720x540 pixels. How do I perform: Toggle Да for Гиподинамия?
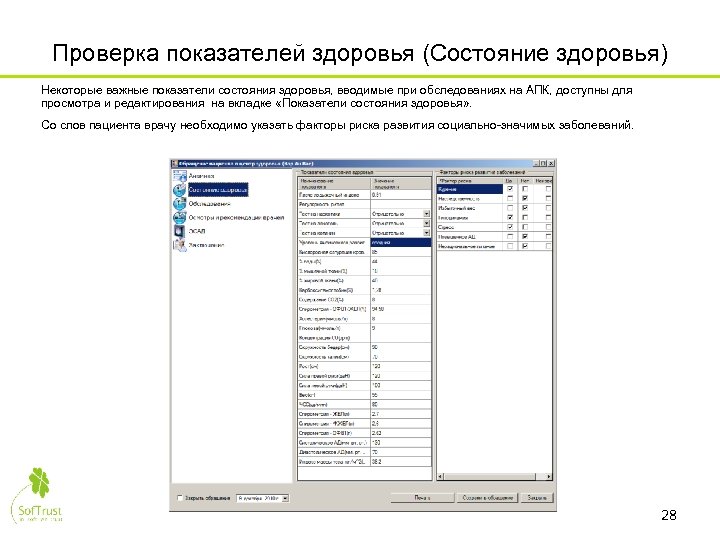tap(510, 218)
